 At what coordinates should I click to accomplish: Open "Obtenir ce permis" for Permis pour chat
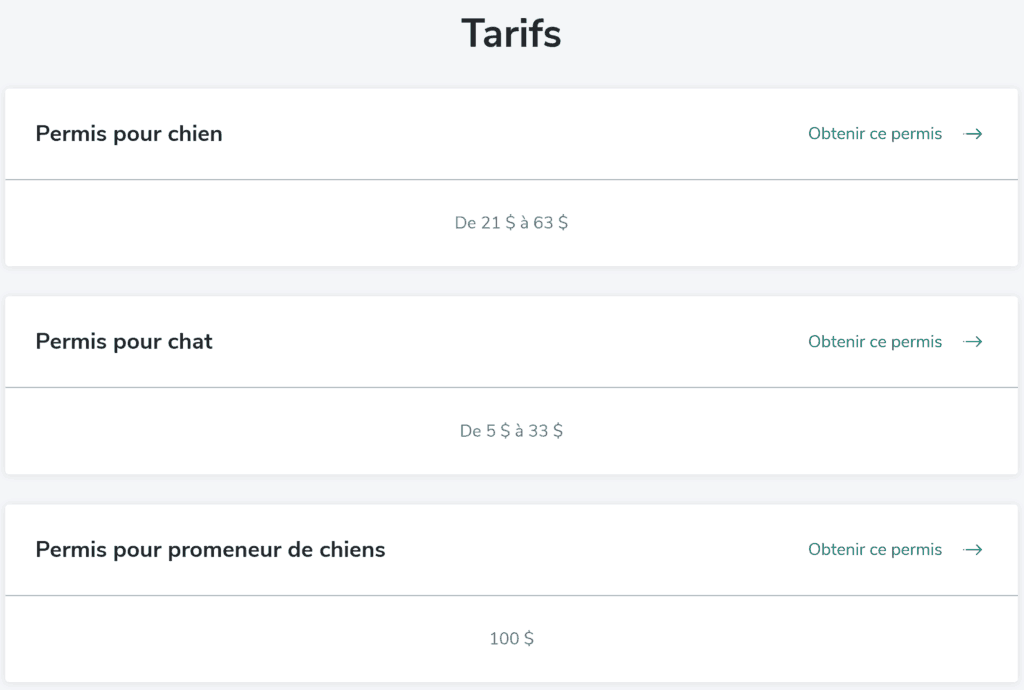875,341
